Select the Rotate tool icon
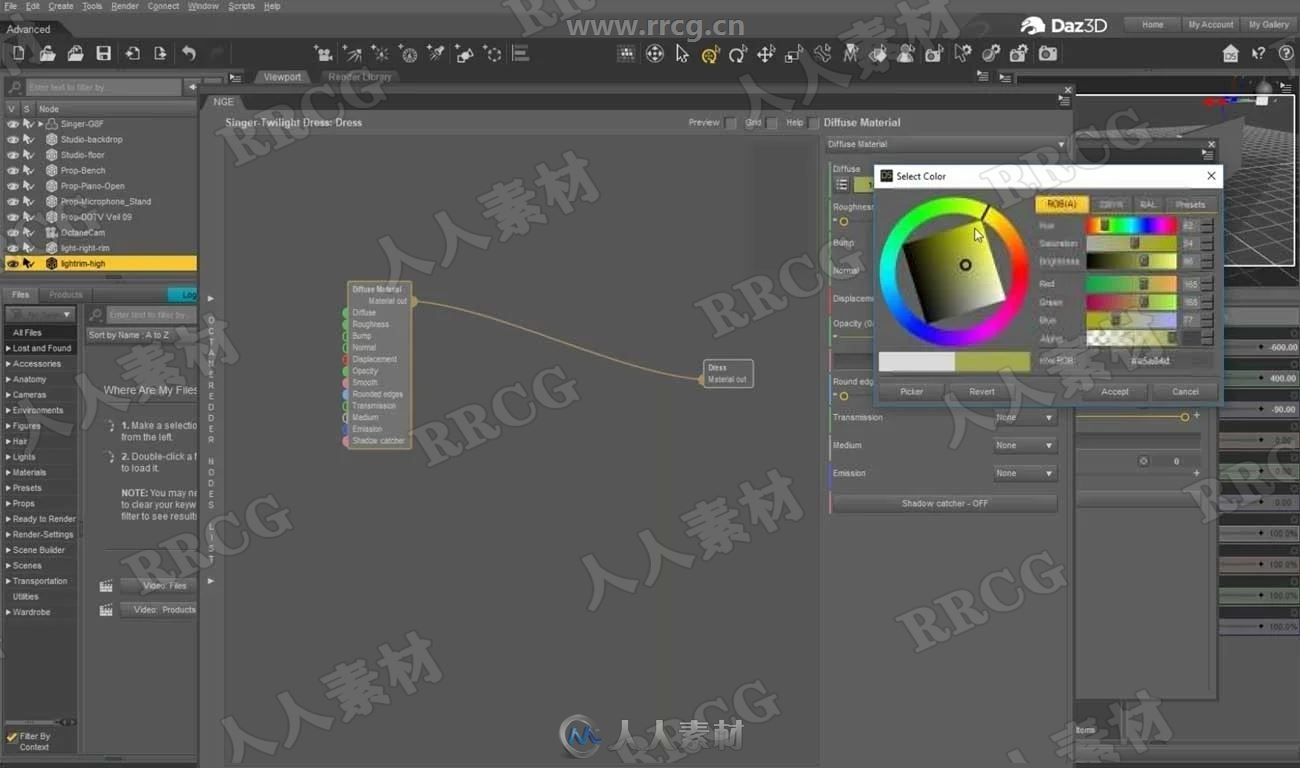This screenshot has height=768, width=1300. (738, 54)
